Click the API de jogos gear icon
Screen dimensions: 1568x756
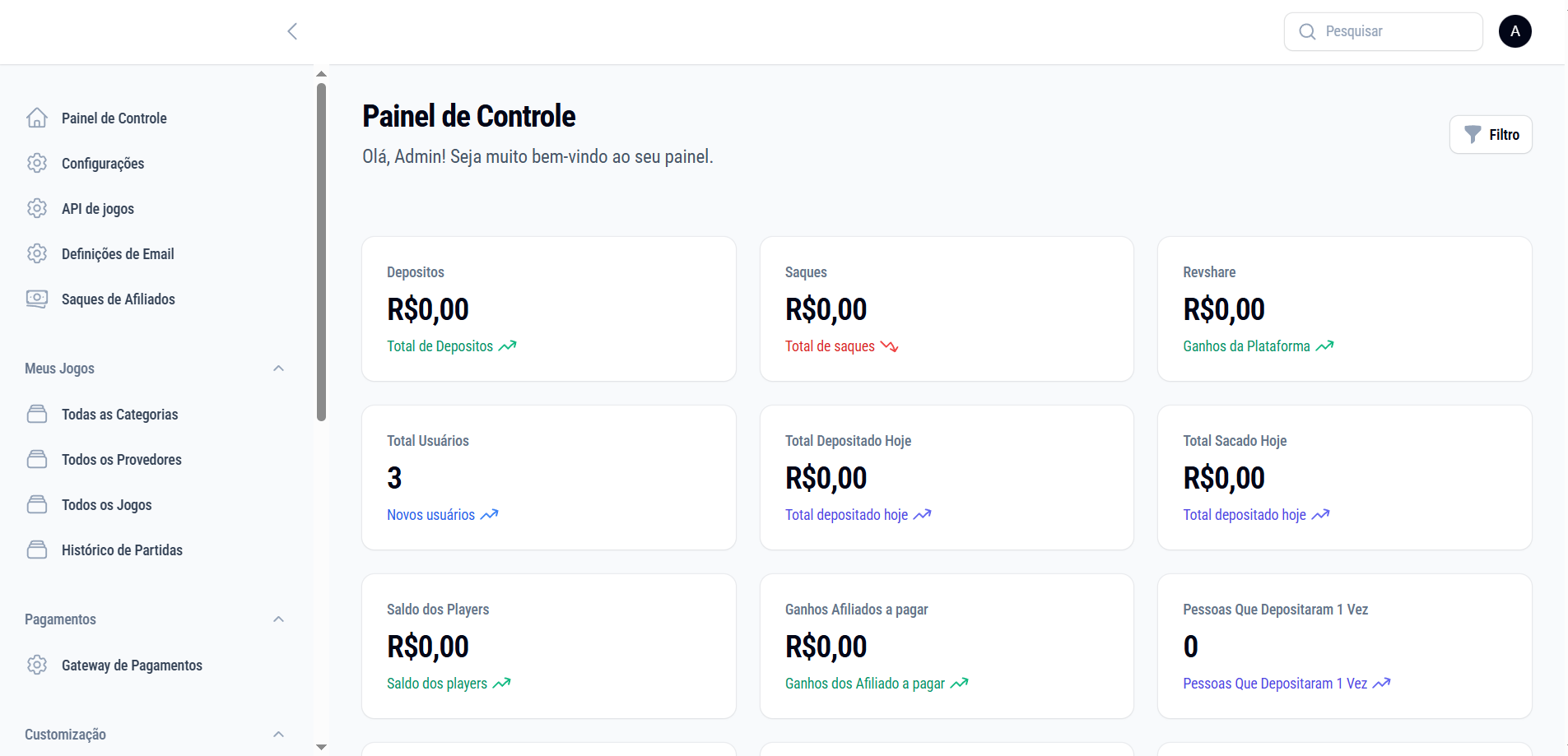coord(37,208)
